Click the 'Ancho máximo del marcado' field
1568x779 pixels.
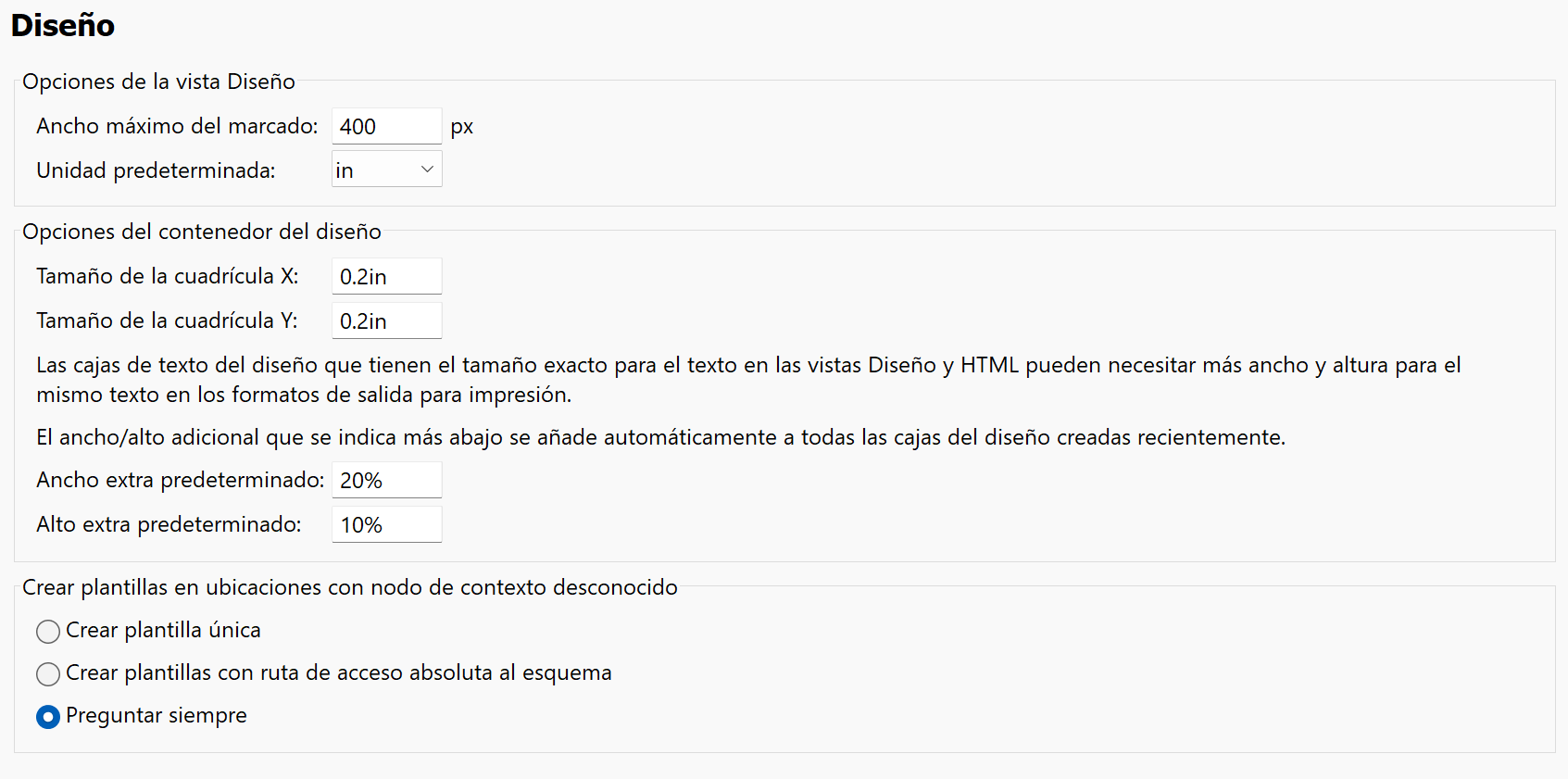[x=386, y=126]
